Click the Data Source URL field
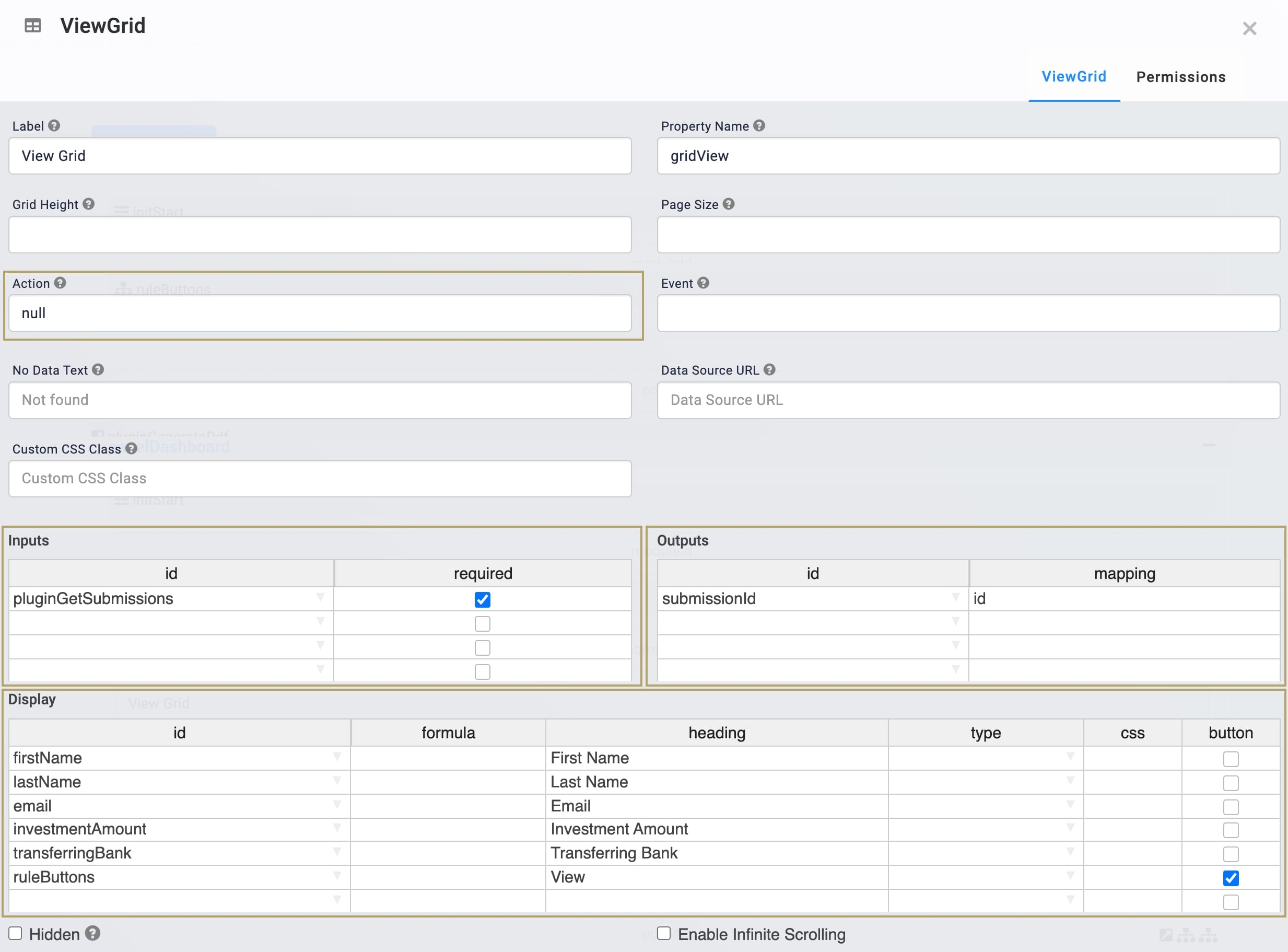Viewport: 1288px width, 952px height. 968,400
